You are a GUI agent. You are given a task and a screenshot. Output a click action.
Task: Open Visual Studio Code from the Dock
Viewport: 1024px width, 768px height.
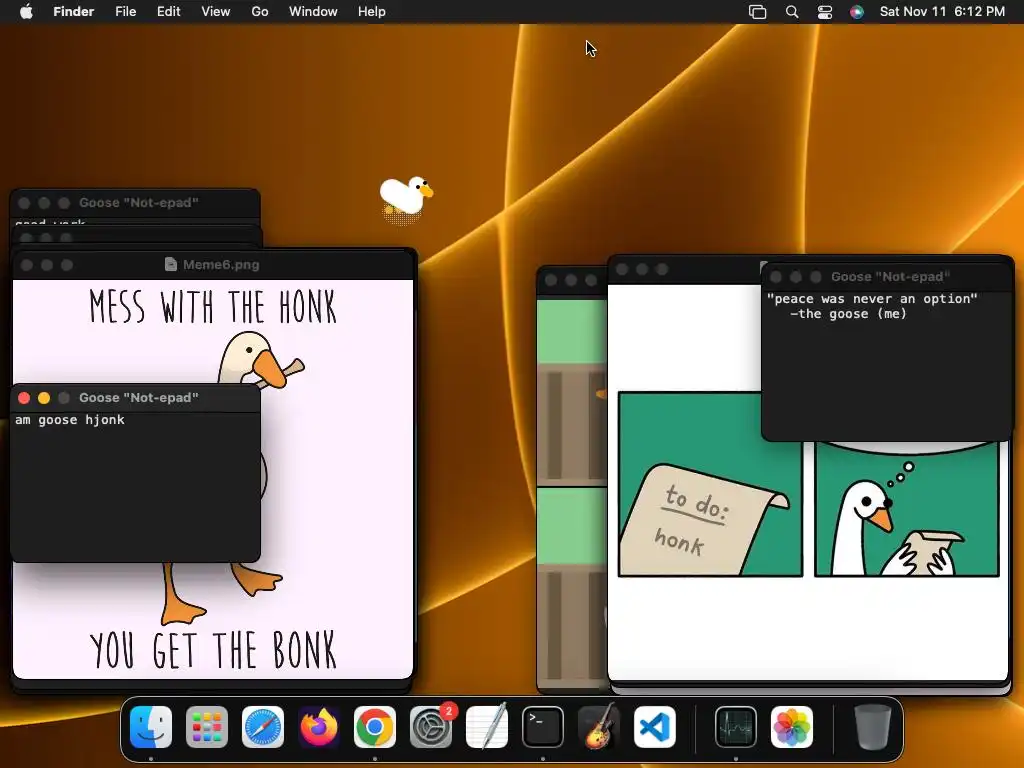tap(655, 727)
